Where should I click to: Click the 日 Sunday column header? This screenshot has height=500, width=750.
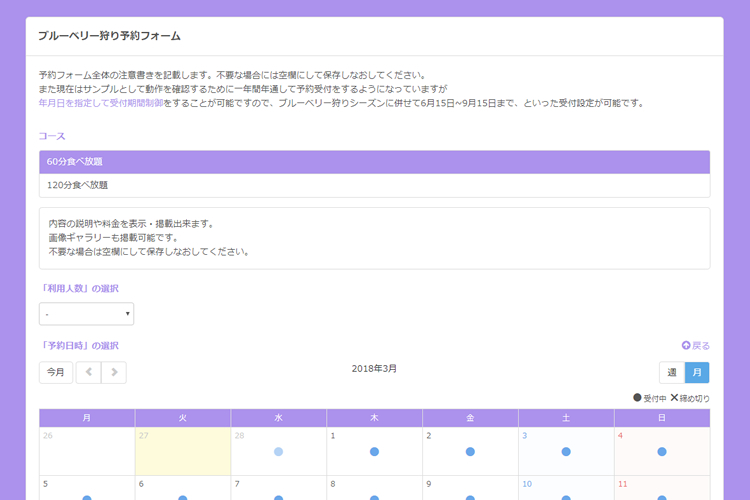(662, 418)
